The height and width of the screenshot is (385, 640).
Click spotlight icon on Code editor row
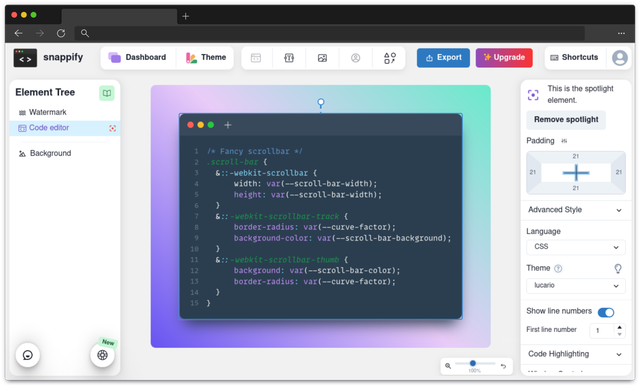click(113, 128)
